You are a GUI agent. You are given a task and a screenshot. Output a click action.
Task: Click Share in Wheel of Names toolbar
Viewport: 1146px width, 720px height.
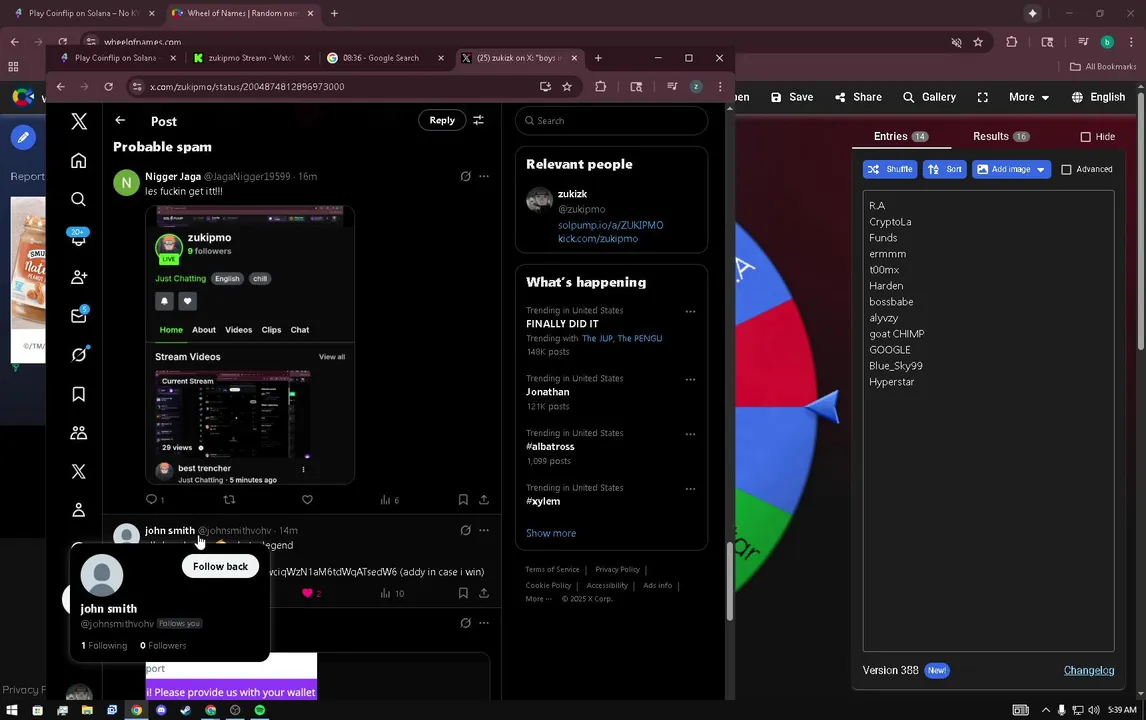click(858, 97)
